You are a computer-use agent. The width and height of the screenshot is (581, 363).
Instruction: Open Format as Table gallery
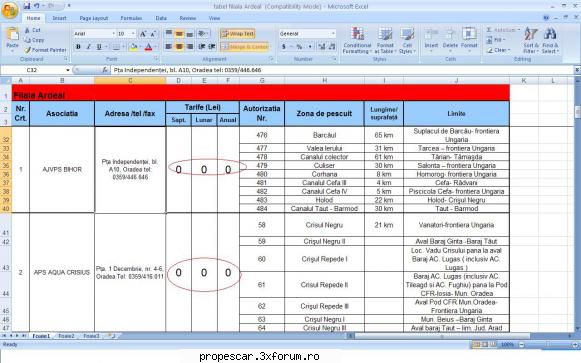[x=385, y=40]
